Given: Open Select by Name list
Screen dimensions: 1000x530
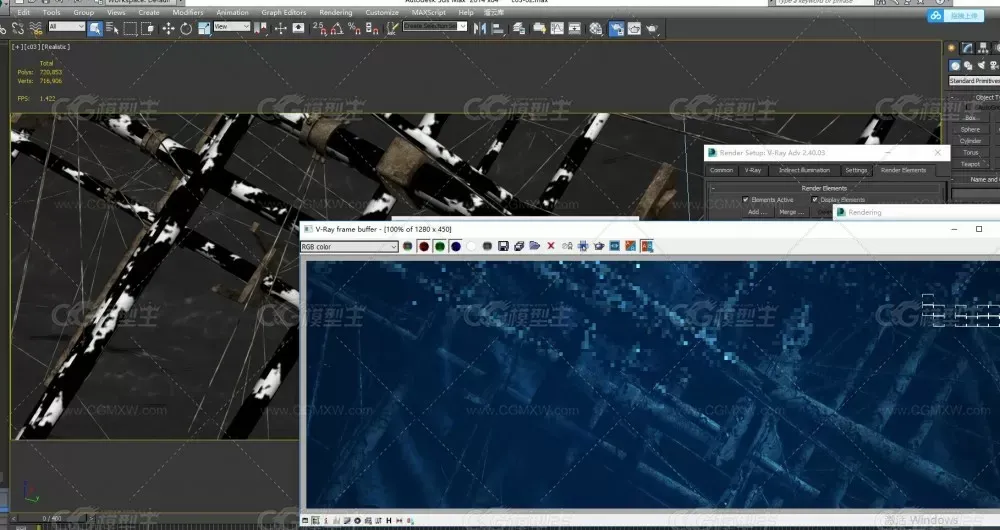Looking at the screenshot, I should click(112, 28).
